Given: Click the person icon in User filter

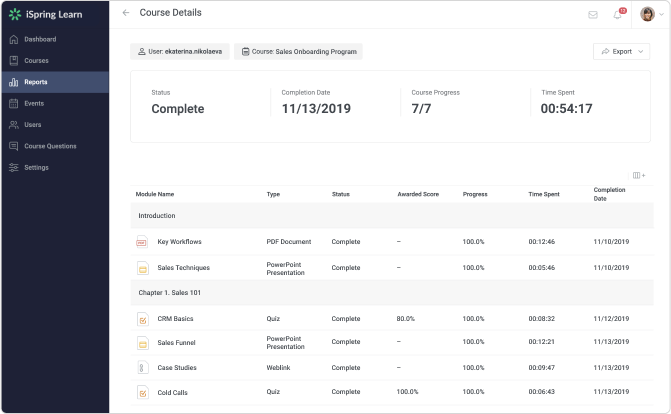Looking at the screenshot, I should 142,52.
